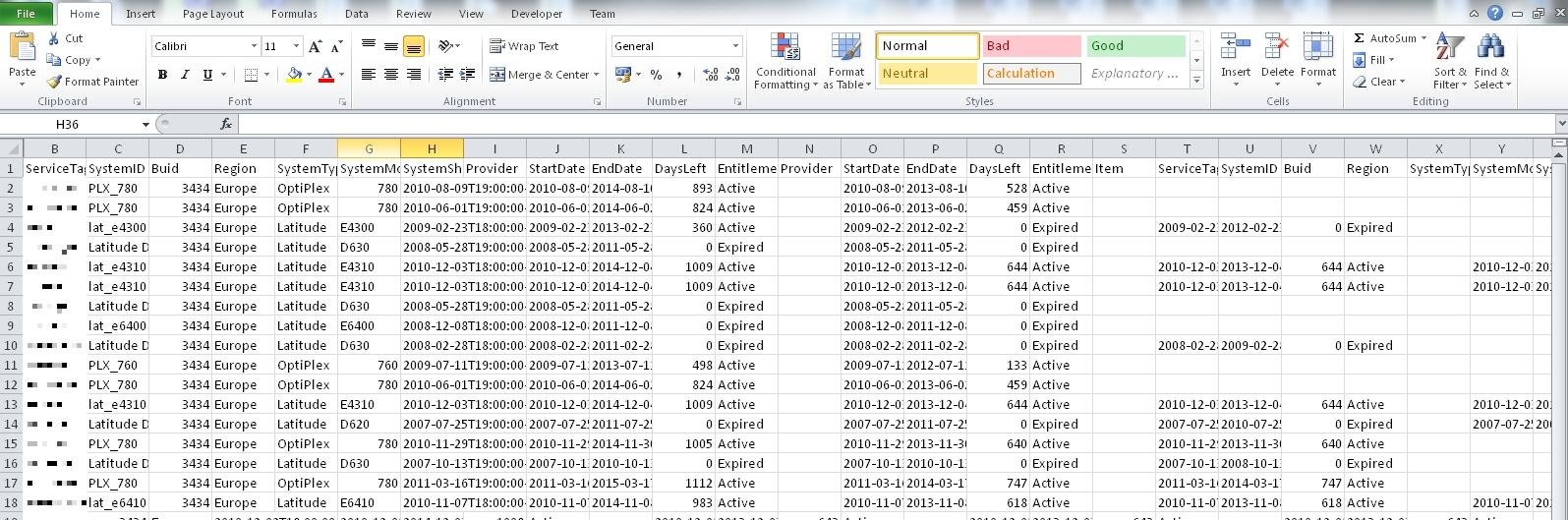Click the Paste clipboard icon

tap(22, 47)
